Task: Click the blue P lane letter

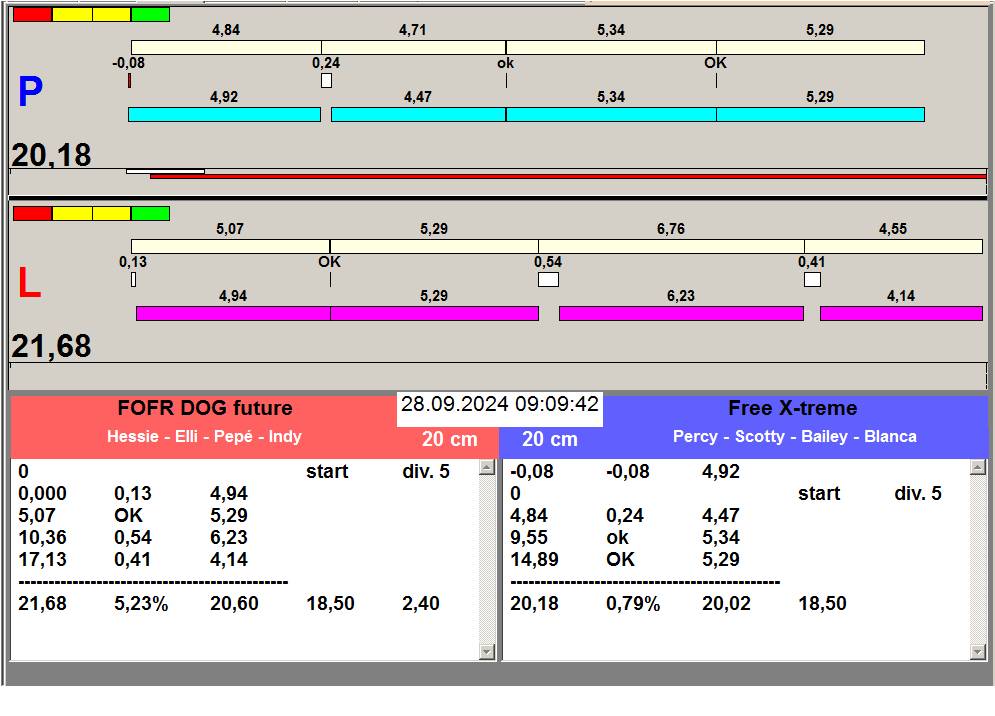Action: pyautogui.click(x=30, y=91)
